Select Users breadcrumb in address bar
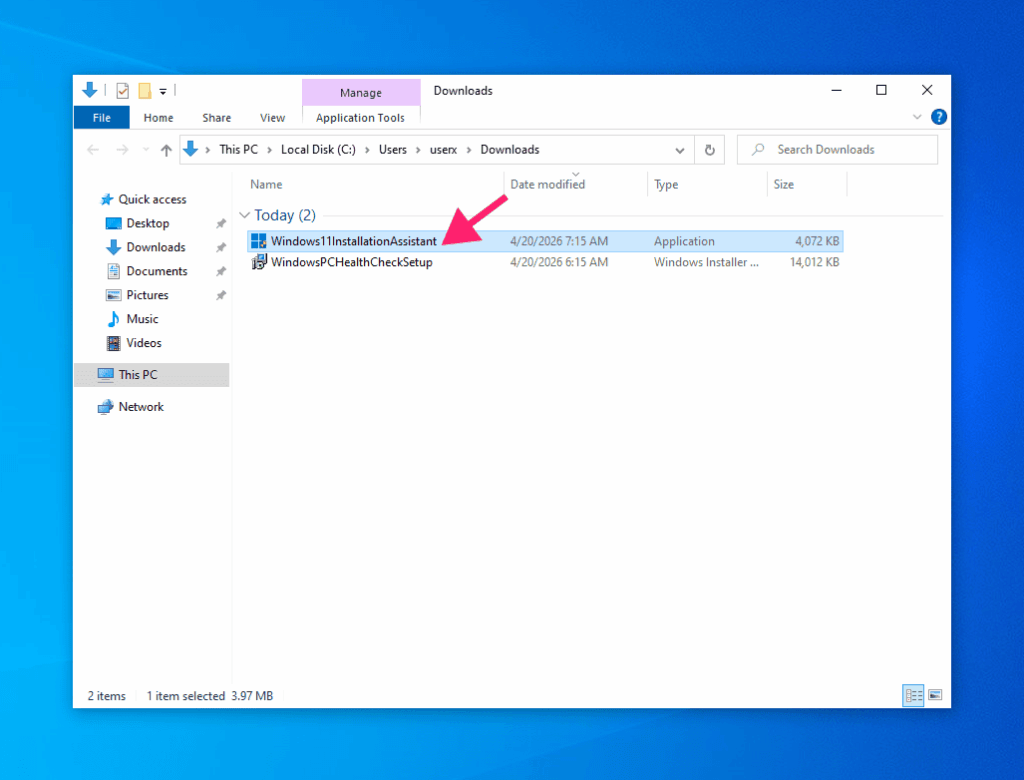The height and width of the screenshot is (780, 1024). [x=392, y=150]
